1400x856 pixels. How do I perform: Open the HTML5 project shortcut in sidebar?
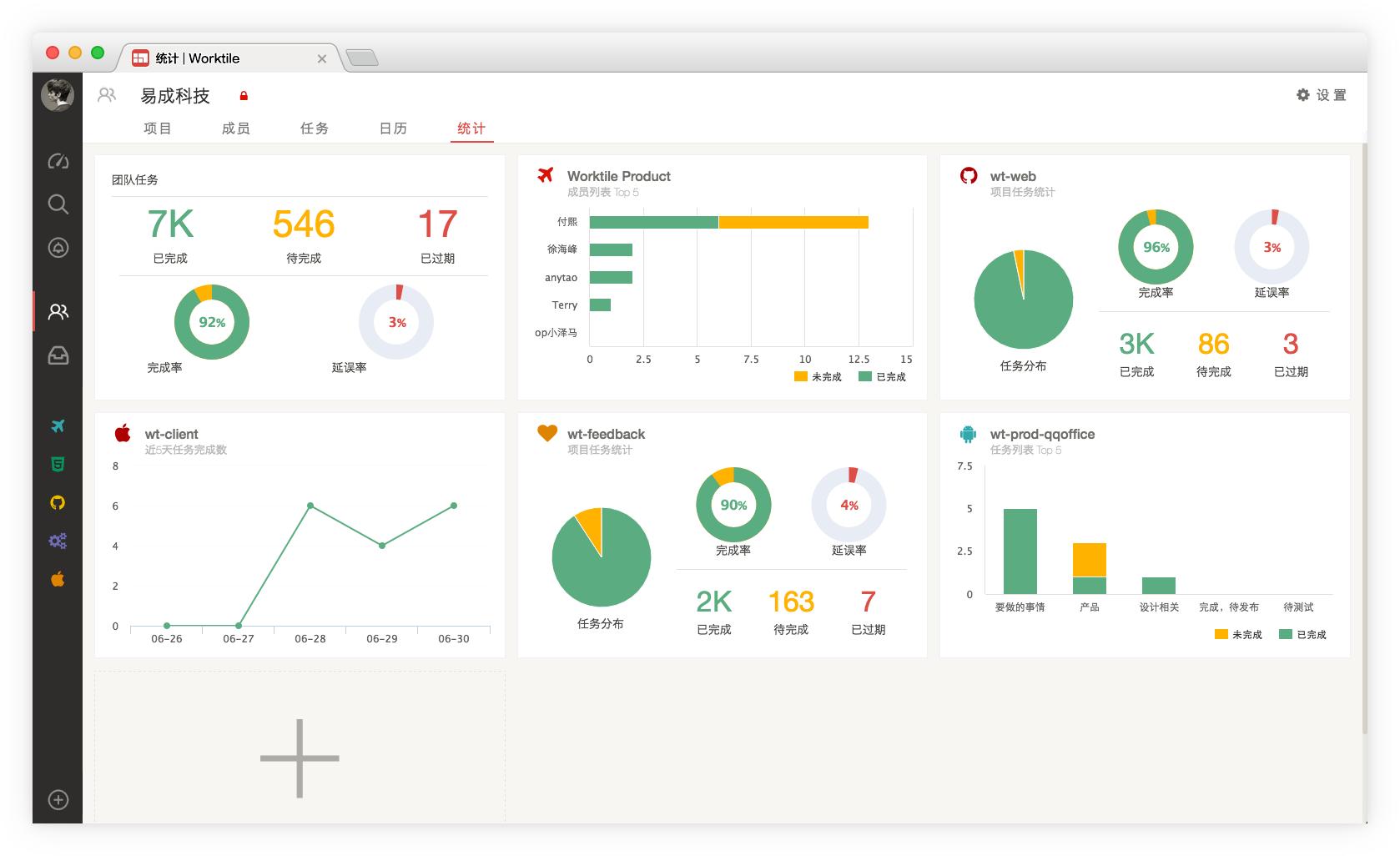pyautogui.click(x=58, y=465)
